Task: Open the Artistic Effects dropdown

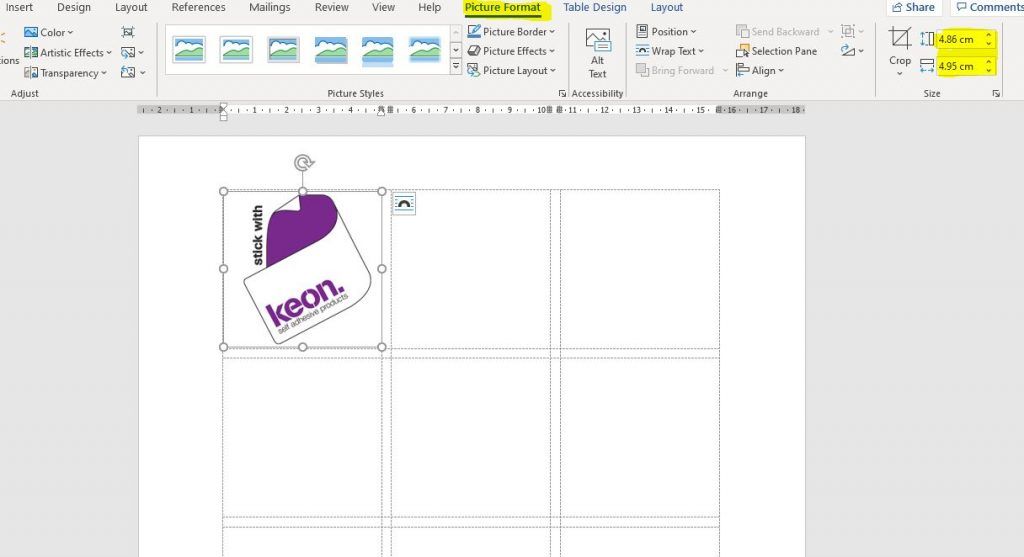Action: tap(68, 52)
